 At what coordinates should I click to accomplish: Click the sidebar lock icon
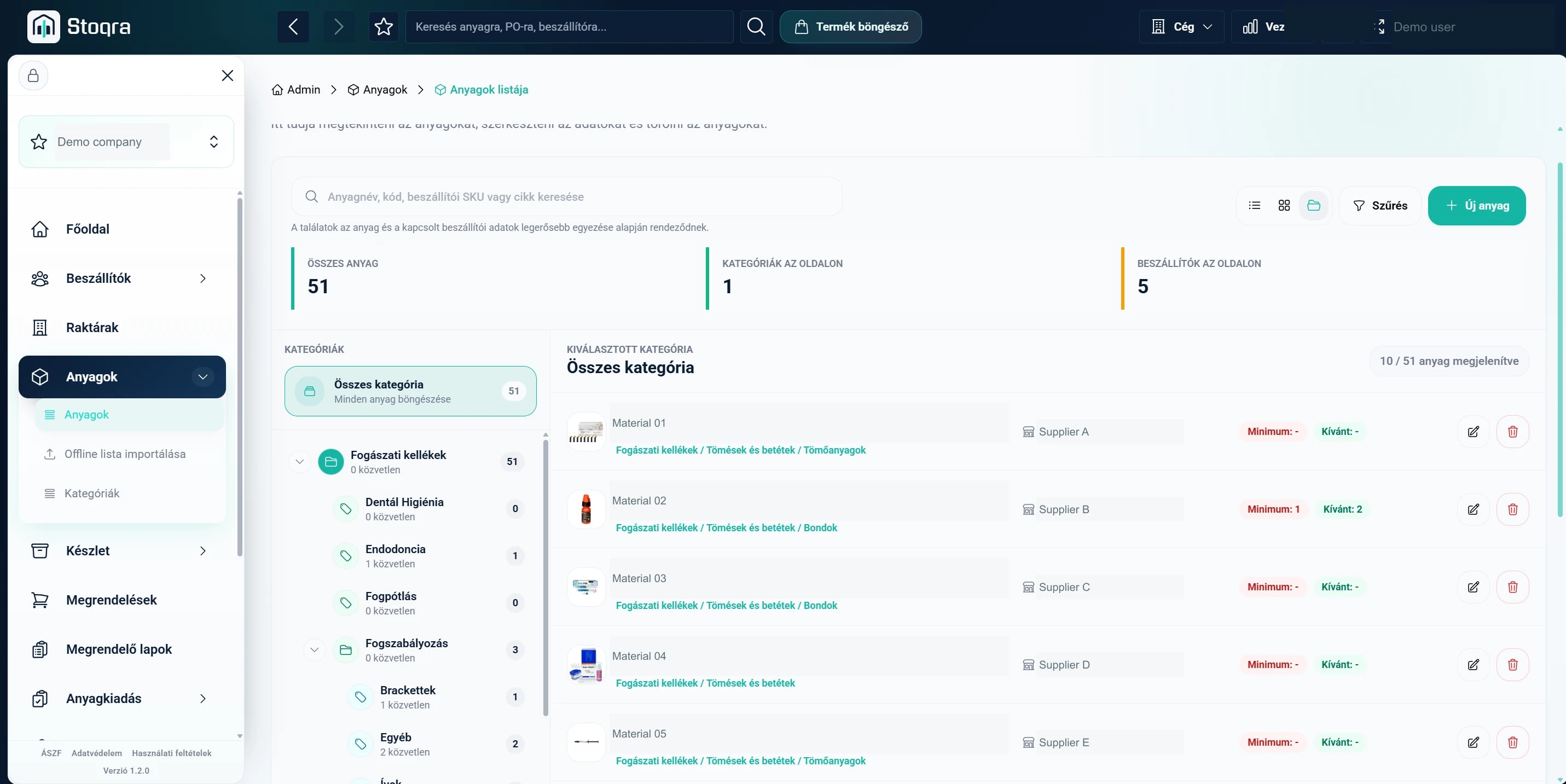click(33, 76)
